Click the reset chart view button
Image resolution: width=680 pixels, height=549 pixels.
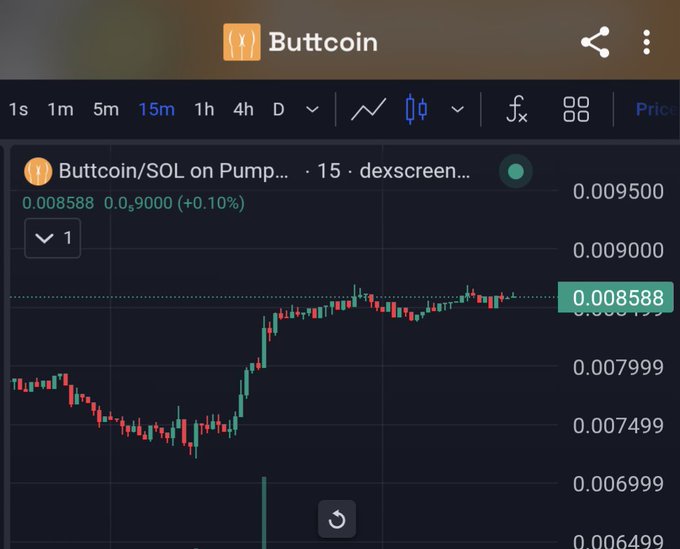337,519
